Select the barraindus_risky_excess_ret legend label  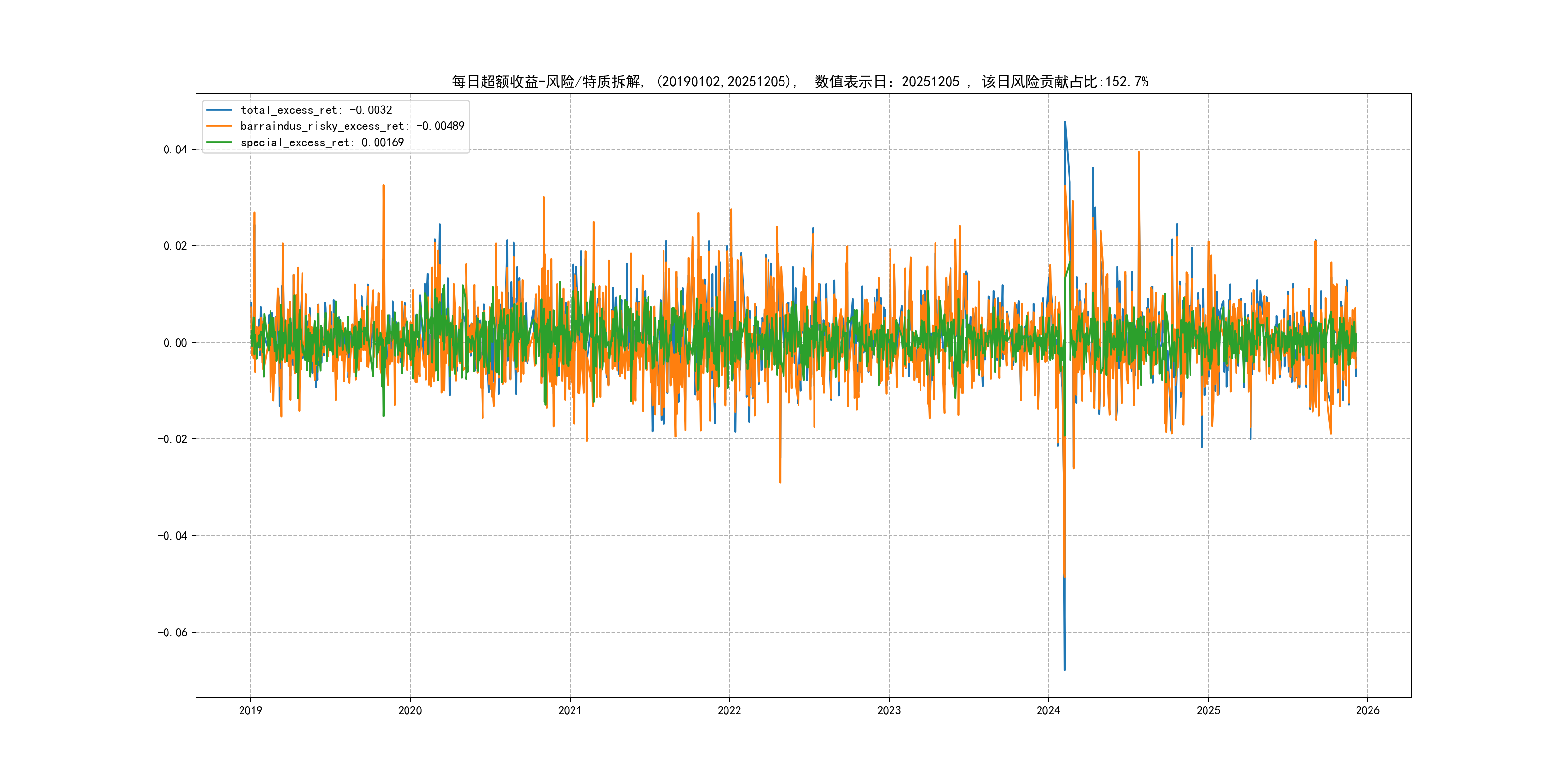[x=352, y=126]
